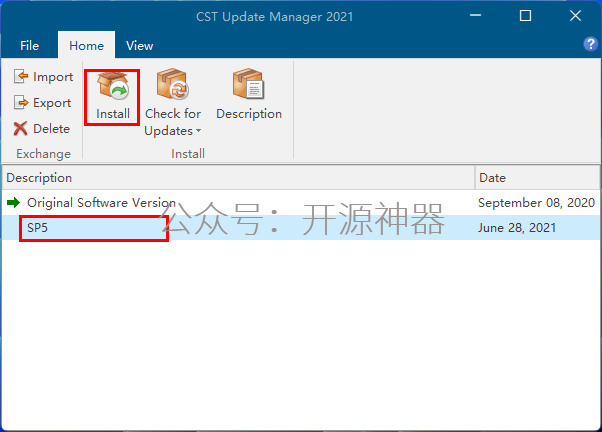Minimize the CST Update Manager window
Image resolution: width=602 pixels, height=432 pixels.
(x=475, y=16)
